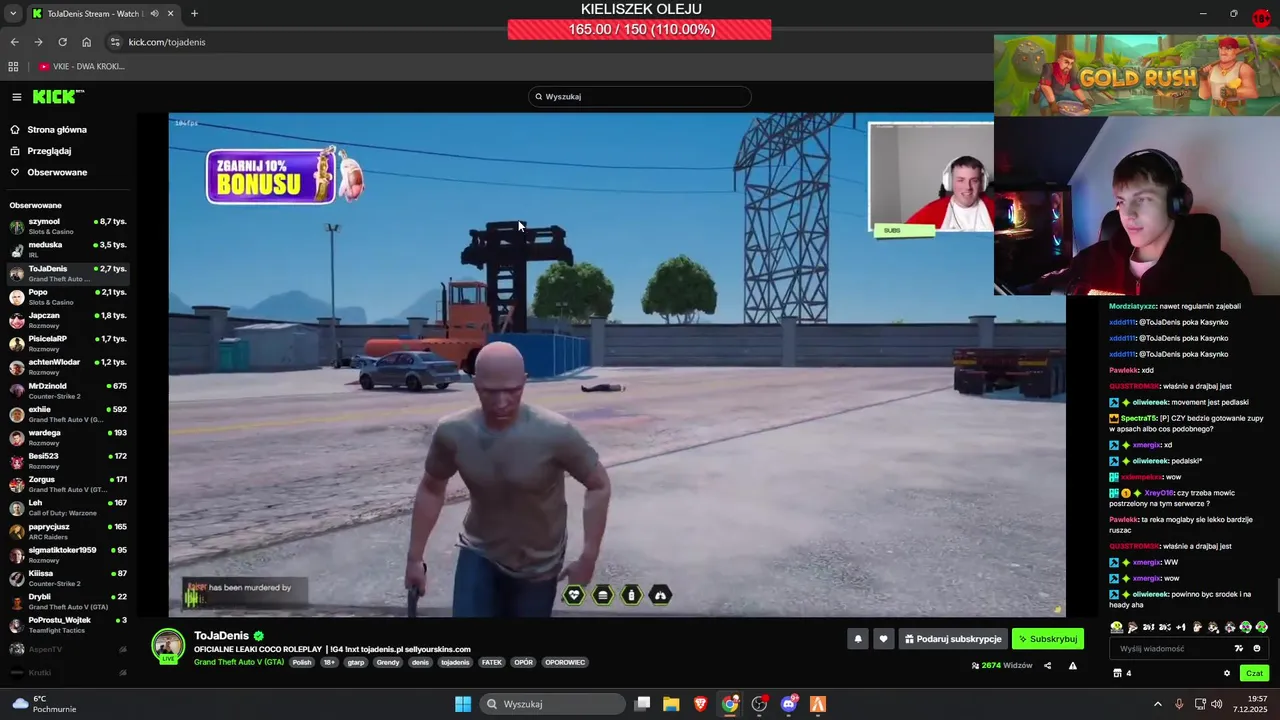Click the Wyszukaj search field on Kick
The width and height of the screenshot is (1280, 720).
point(640,97)
